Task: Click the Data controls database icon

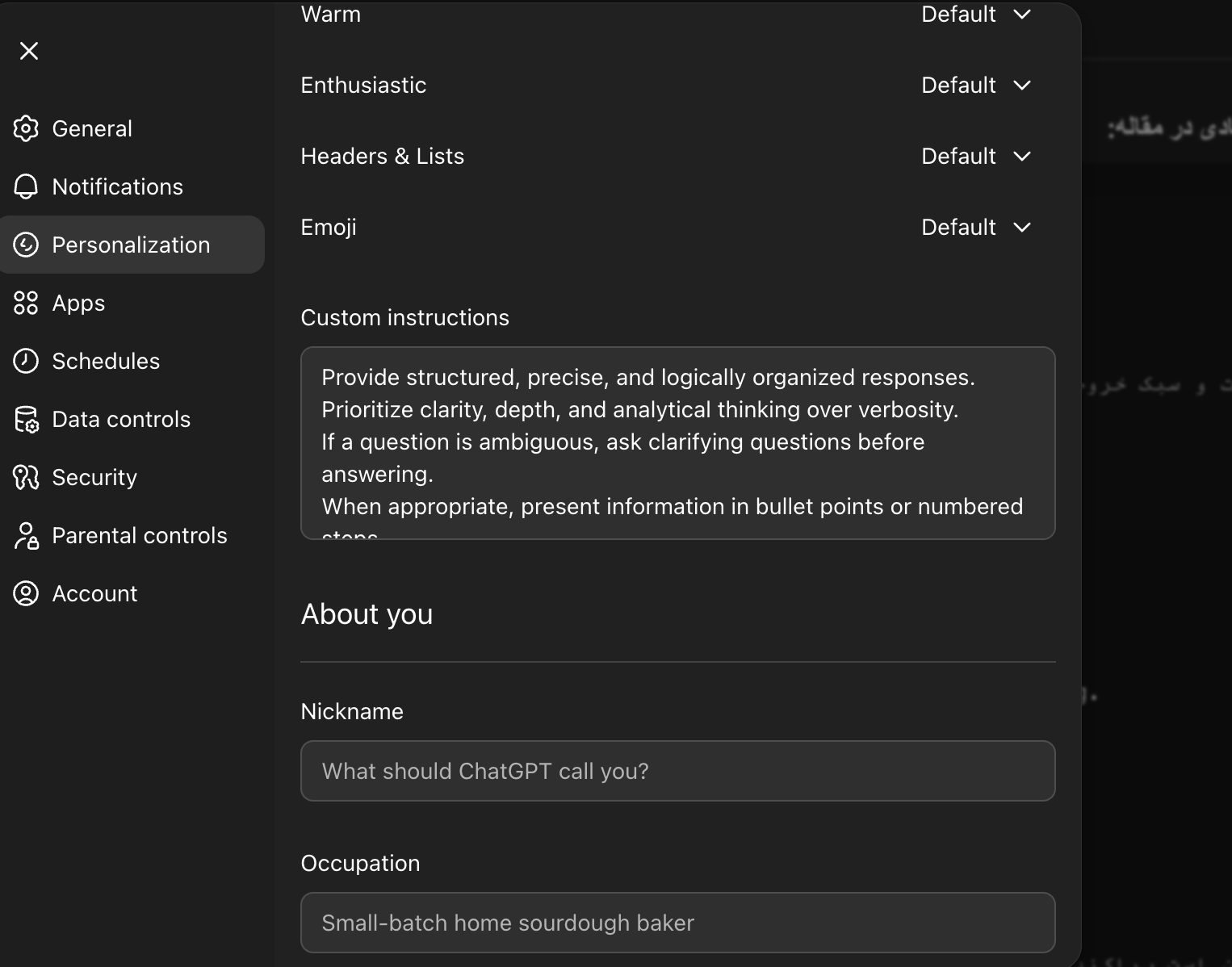Action: coord(26,419)
